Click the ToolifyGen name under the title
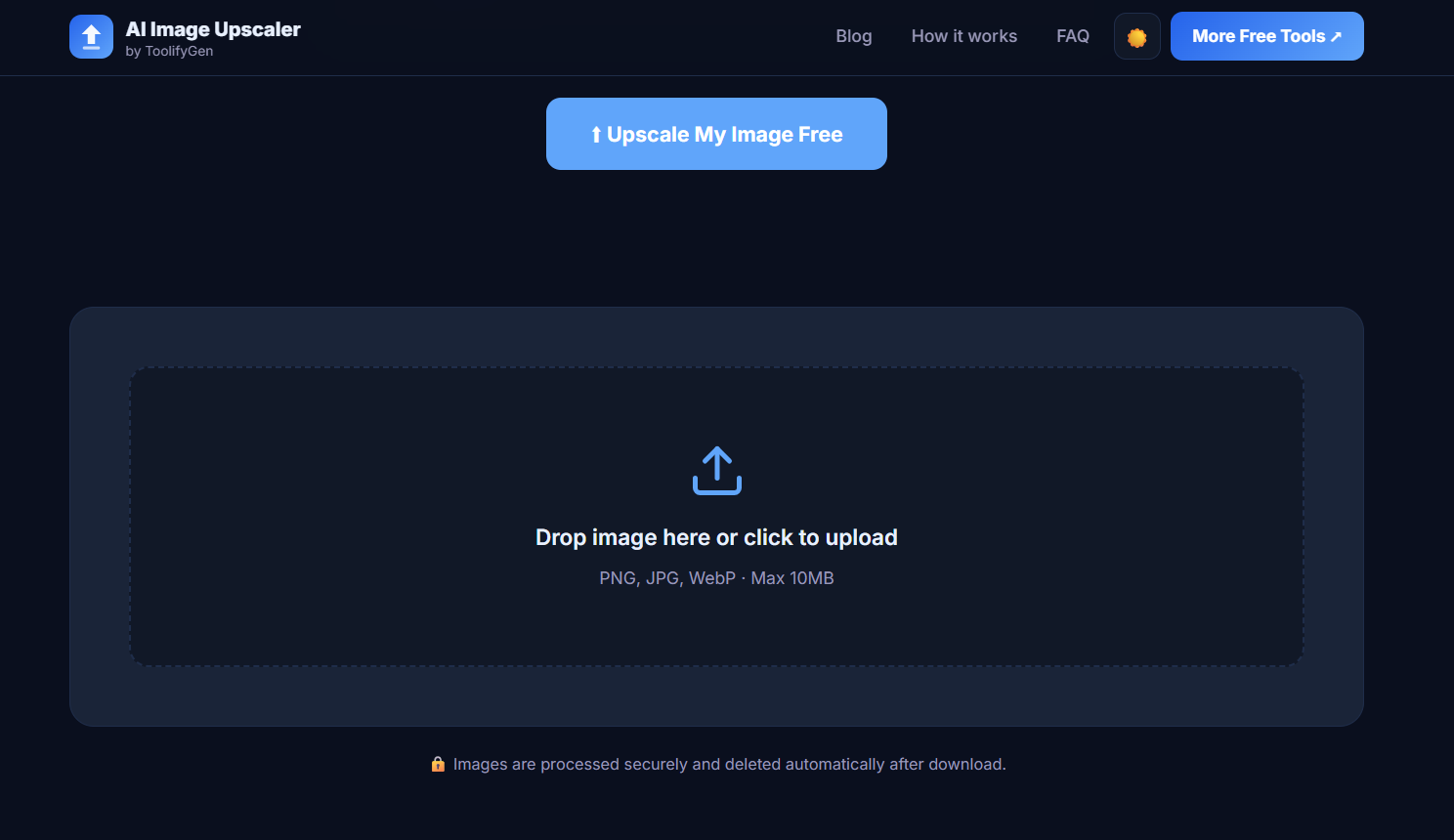 pos(171,51)
